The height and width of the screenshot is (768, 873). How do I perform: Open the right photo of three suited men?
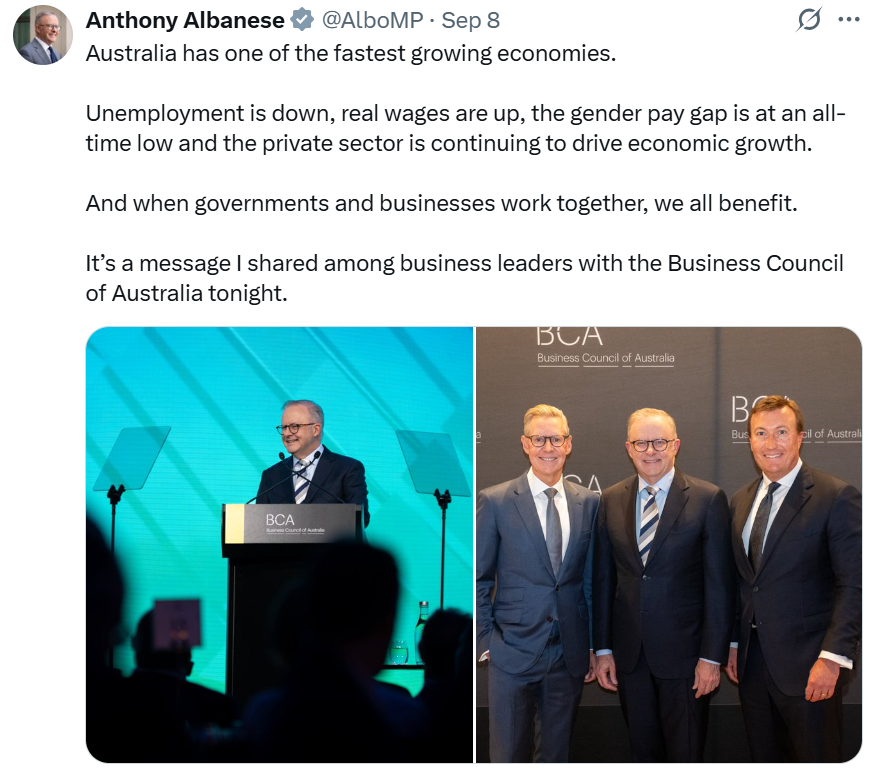pos(668,545)
